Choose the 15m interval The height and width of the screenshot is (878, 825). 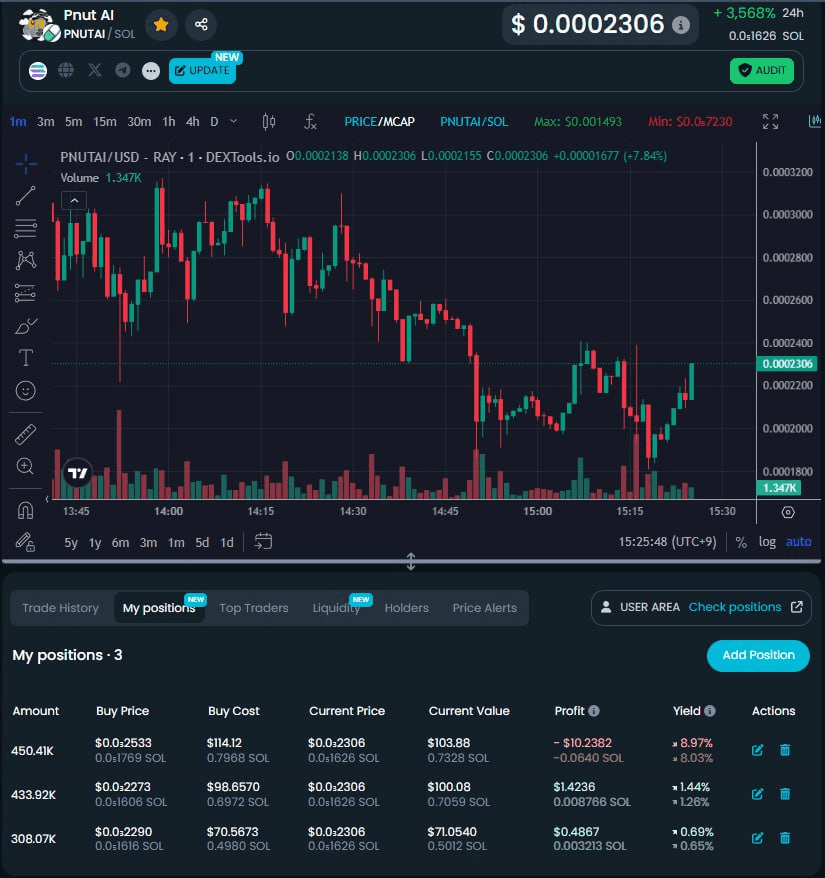pos(105,122)
